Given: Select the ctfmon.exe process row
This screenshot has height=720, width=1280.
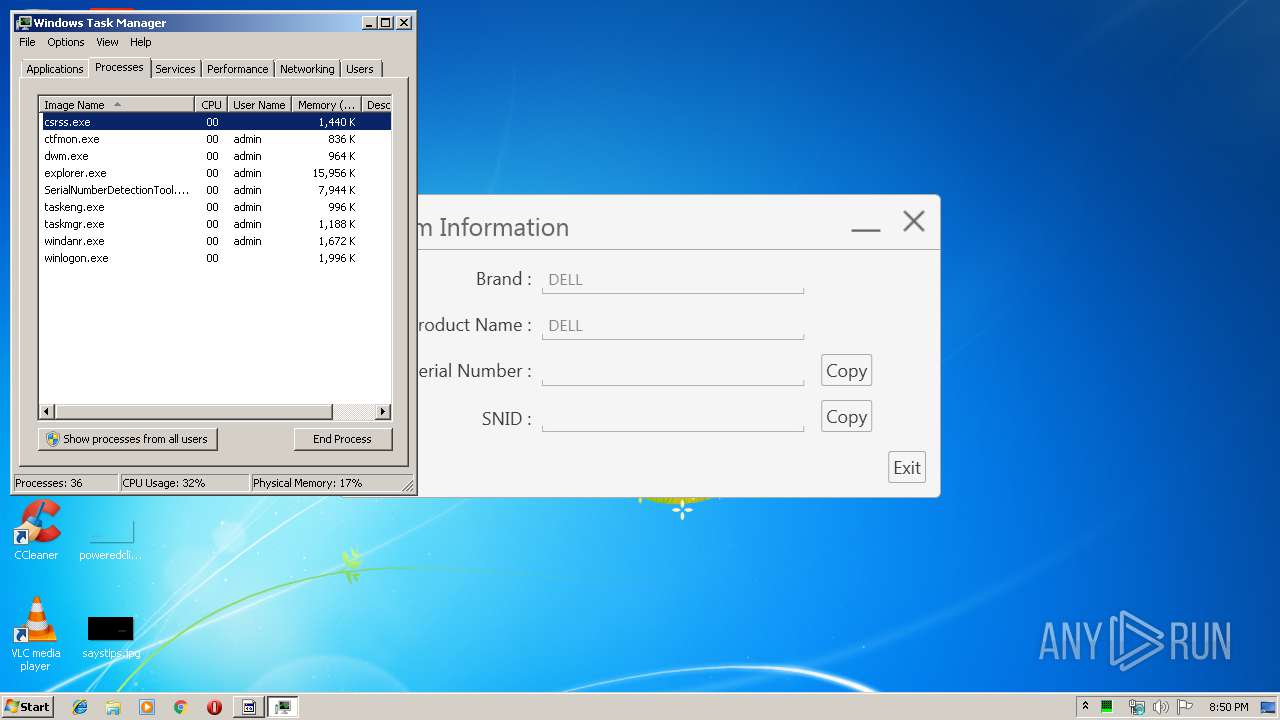Looking at the screenshot, I should (215, 139).
